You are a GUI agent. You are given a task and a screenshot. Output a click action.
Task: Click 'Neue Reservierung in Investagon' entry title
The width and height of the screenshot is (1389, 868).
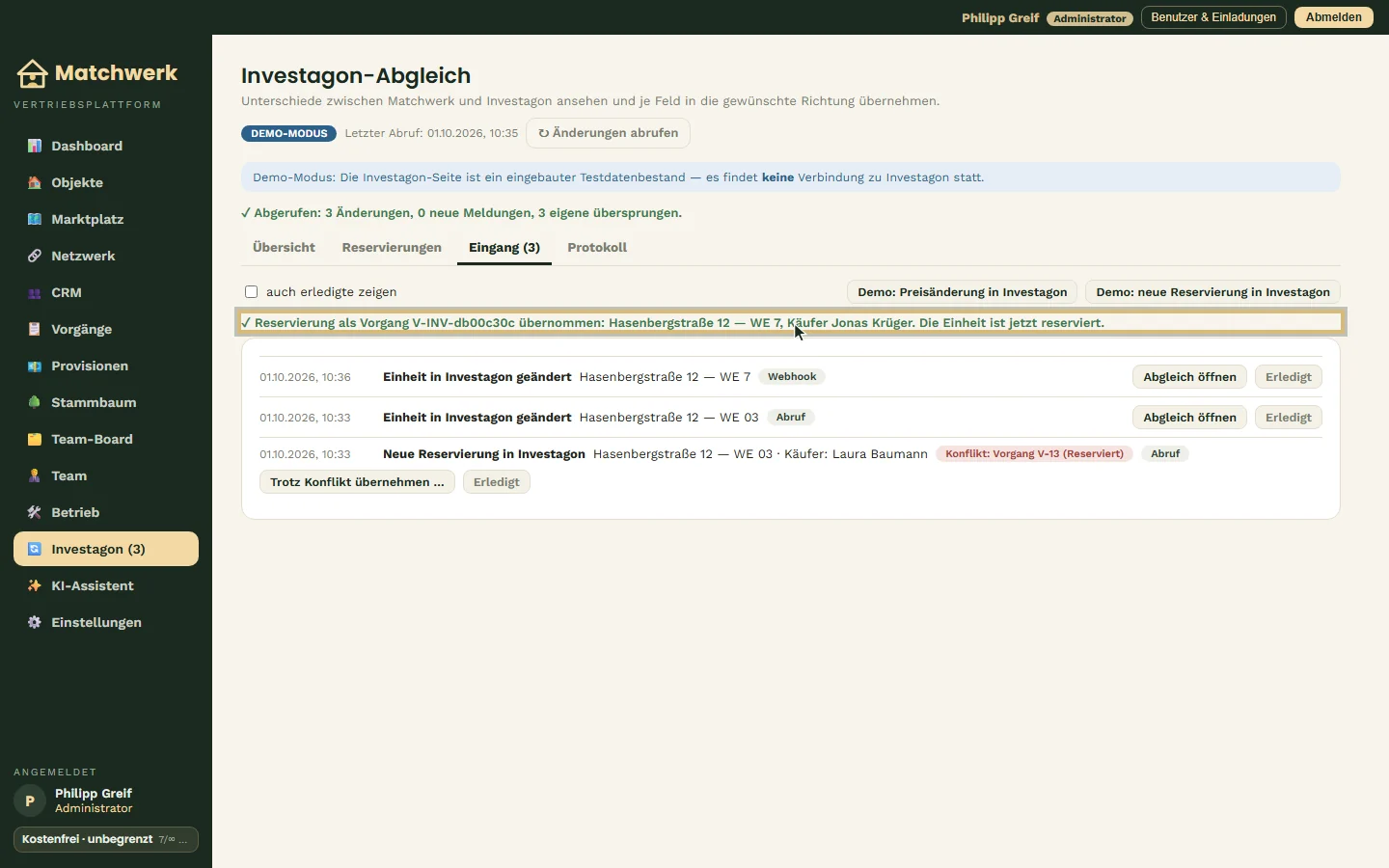pos(484,454)
